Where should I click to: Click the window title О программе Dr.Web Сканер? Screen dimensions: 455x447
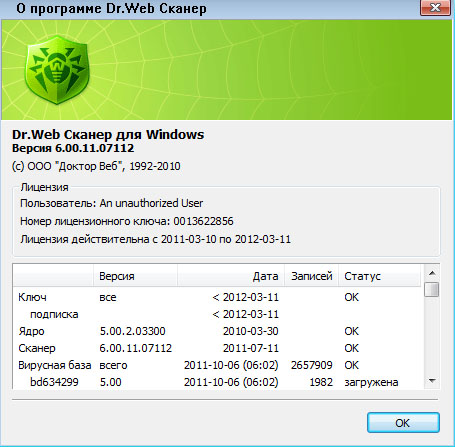point(111,8)
